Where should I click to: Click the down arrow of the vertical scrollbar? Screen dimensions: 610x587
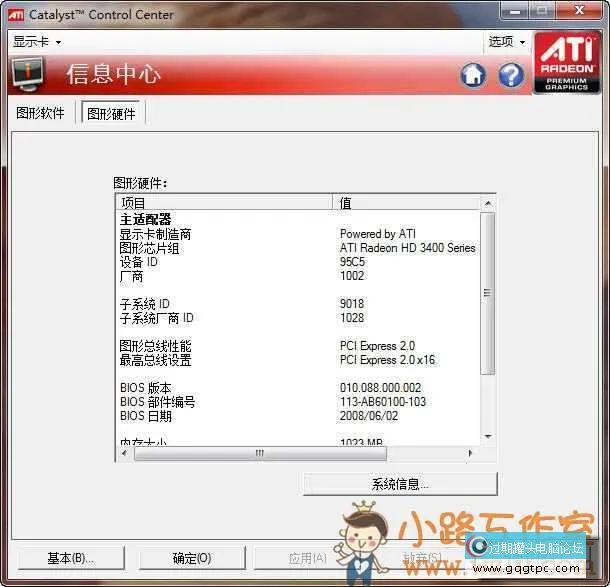coord(487,436)
